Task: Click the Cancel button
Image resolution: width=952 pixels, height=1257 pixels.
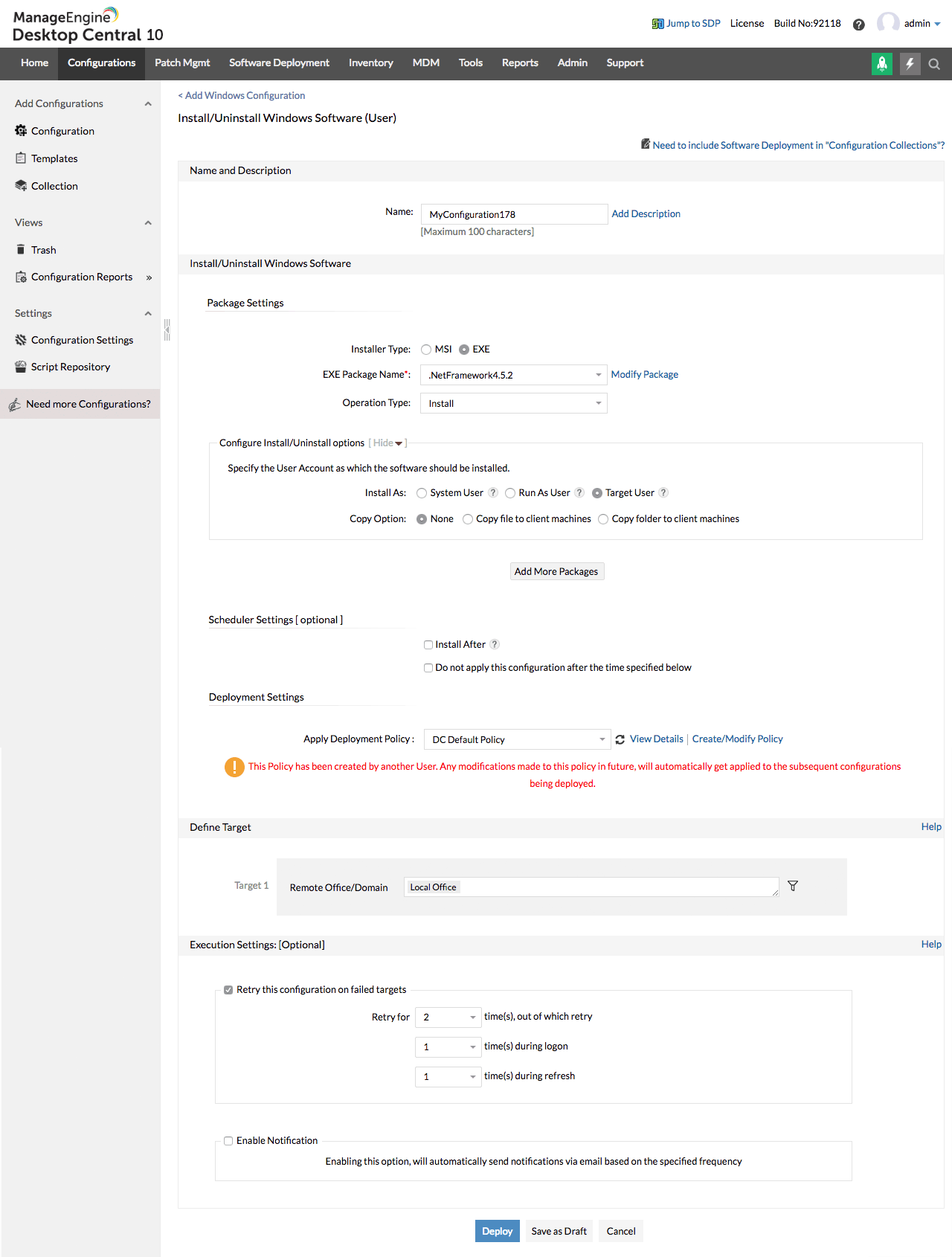Action: [x=621, y=1231]
